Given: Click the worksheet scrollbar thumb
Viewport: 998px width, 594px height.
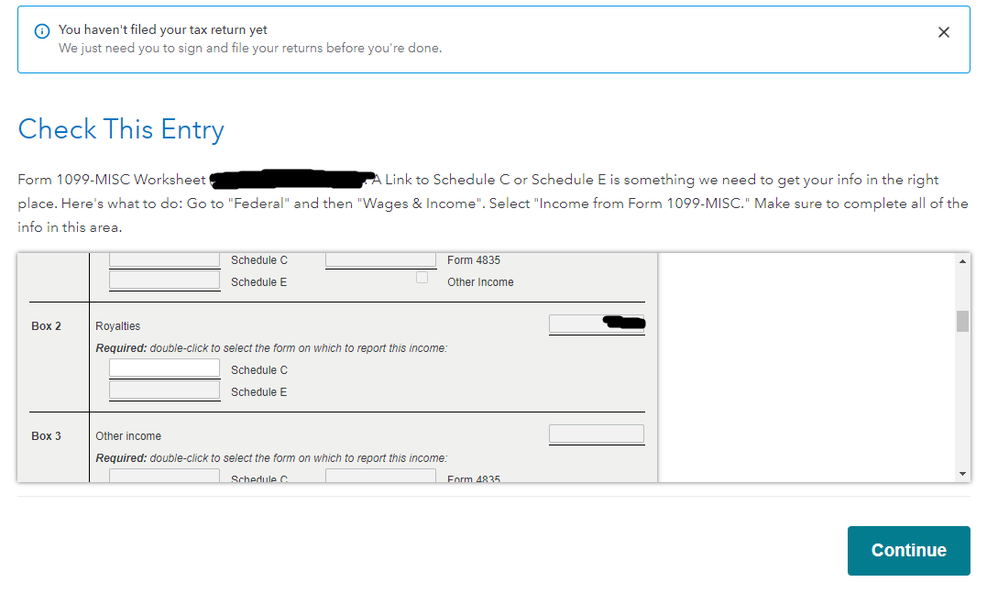Looking at the screenshot, I should (x=962, y=321).
